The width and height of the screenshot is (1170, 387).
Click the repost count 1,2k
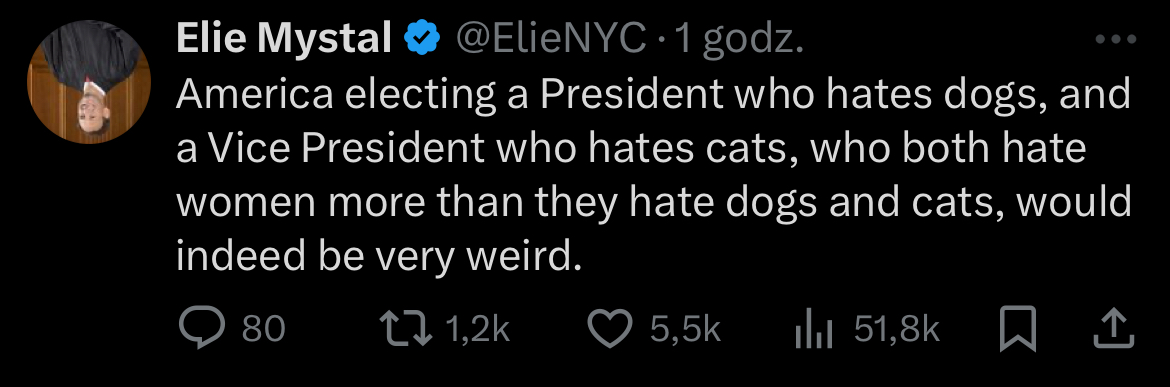[x=478, y=329]
